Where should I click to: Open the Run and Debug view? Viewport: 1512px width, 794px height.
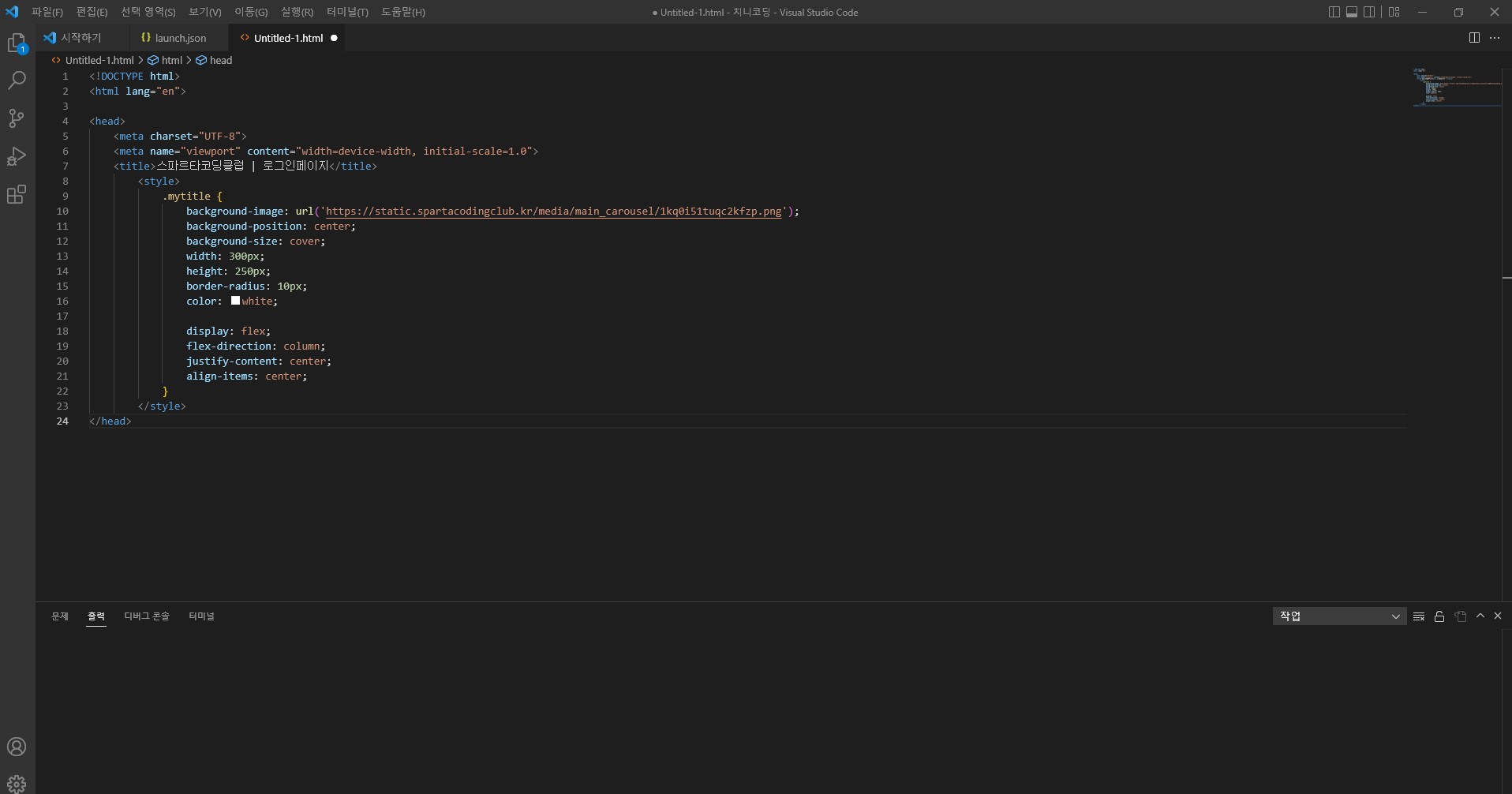(x=17, y=156)
